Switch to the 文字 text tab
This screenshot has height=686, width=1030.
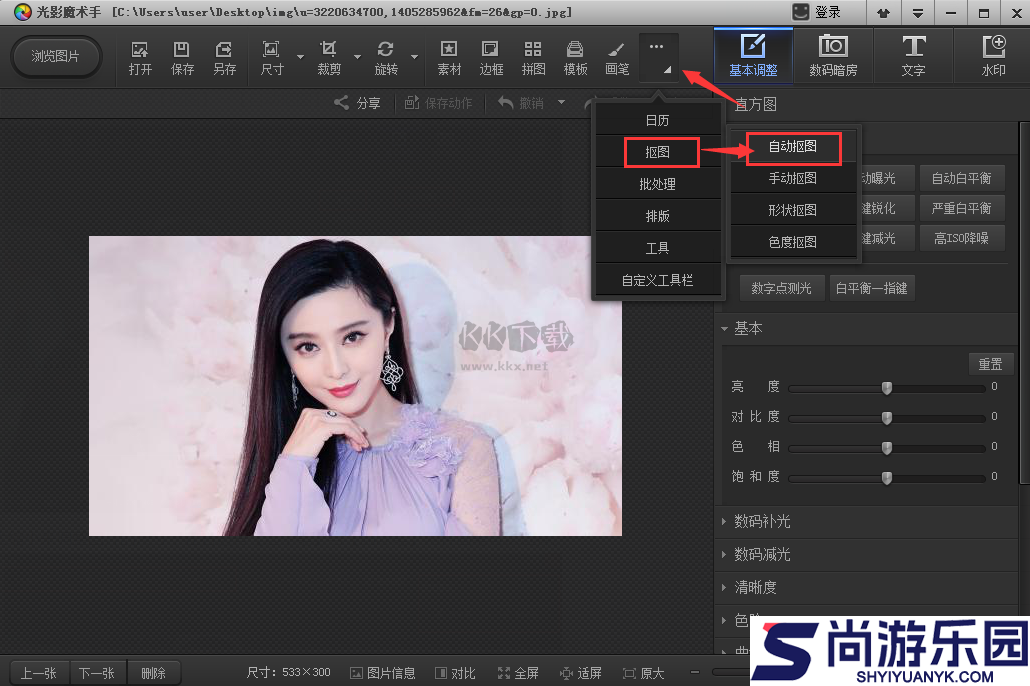click(914, 56)
